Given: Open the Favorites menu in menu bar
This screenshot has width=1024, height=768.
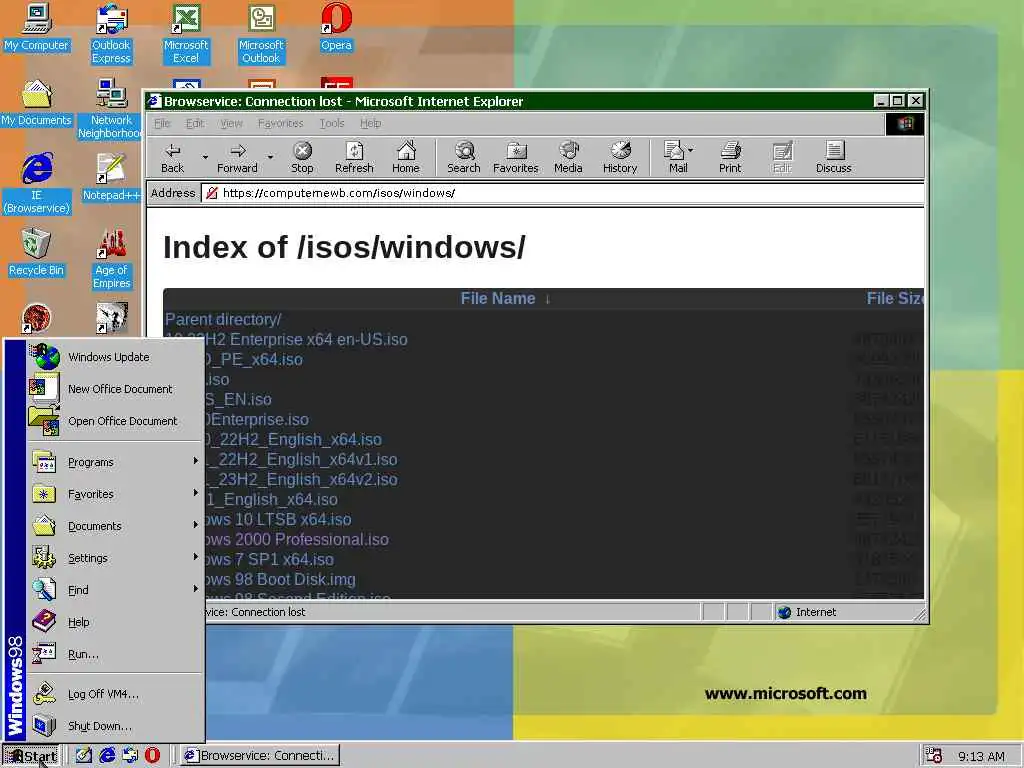Looking at the screenshot, I should pyautogui.click(x=280, y=123).
